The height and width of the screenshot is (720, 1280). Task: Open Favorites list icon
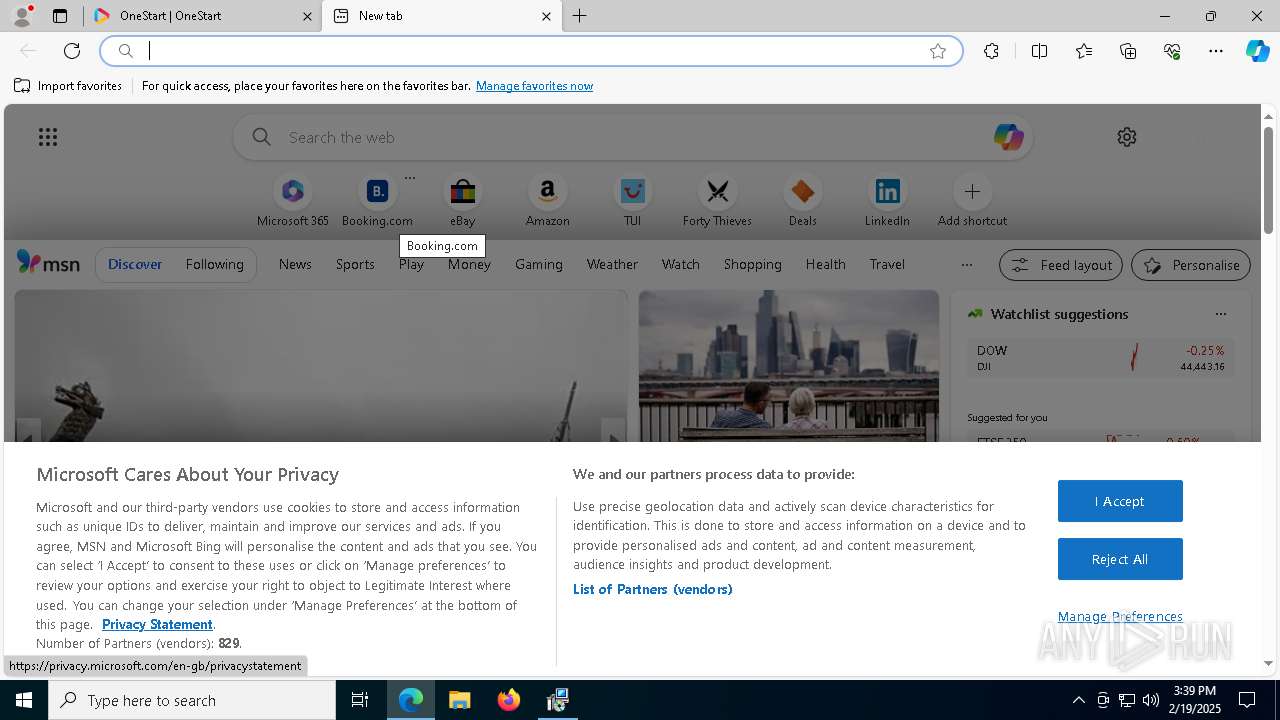click(x=1084, y=51)
